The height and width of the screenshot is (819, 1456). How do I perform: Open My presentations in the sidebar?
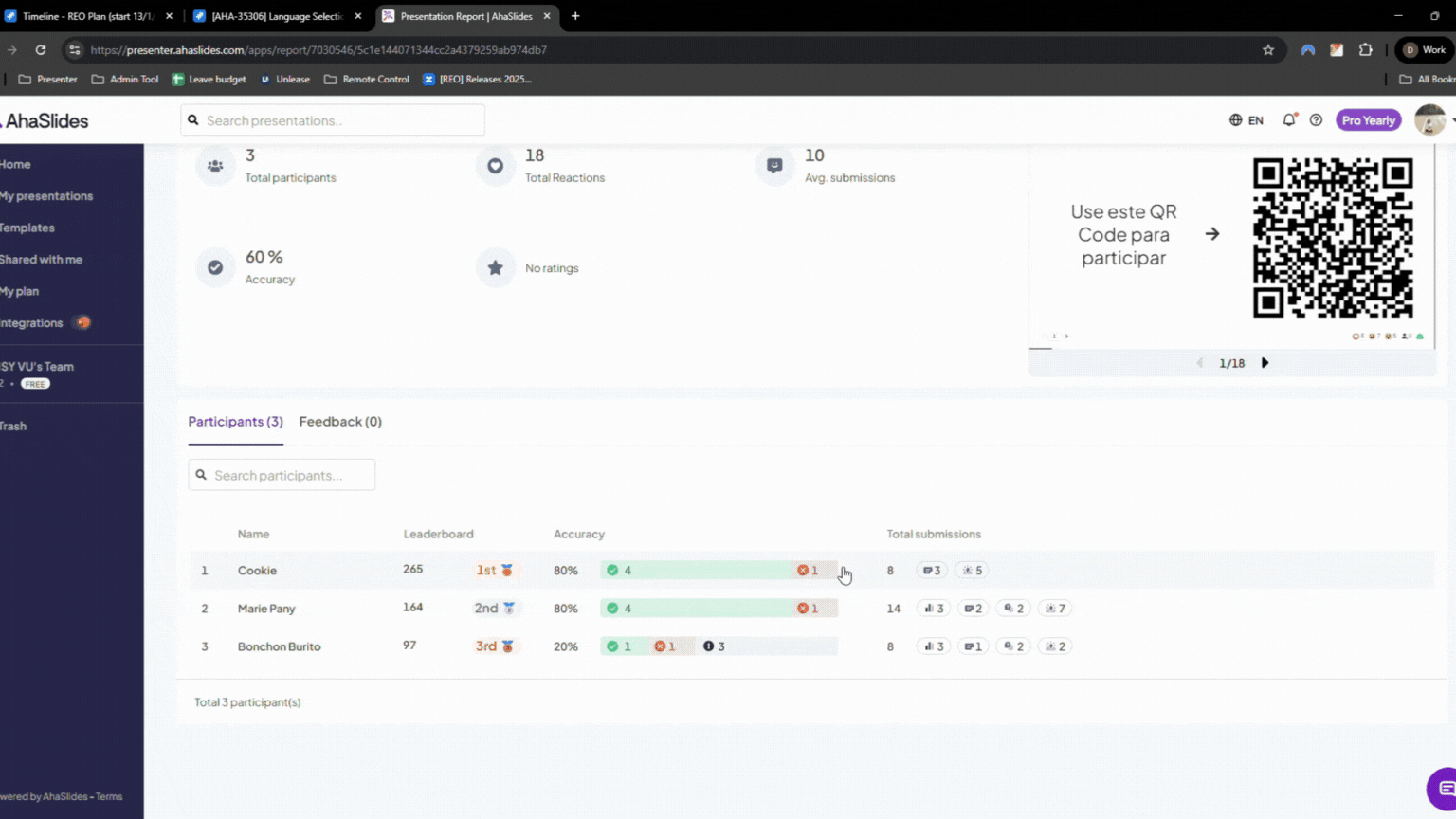(46, 196)
